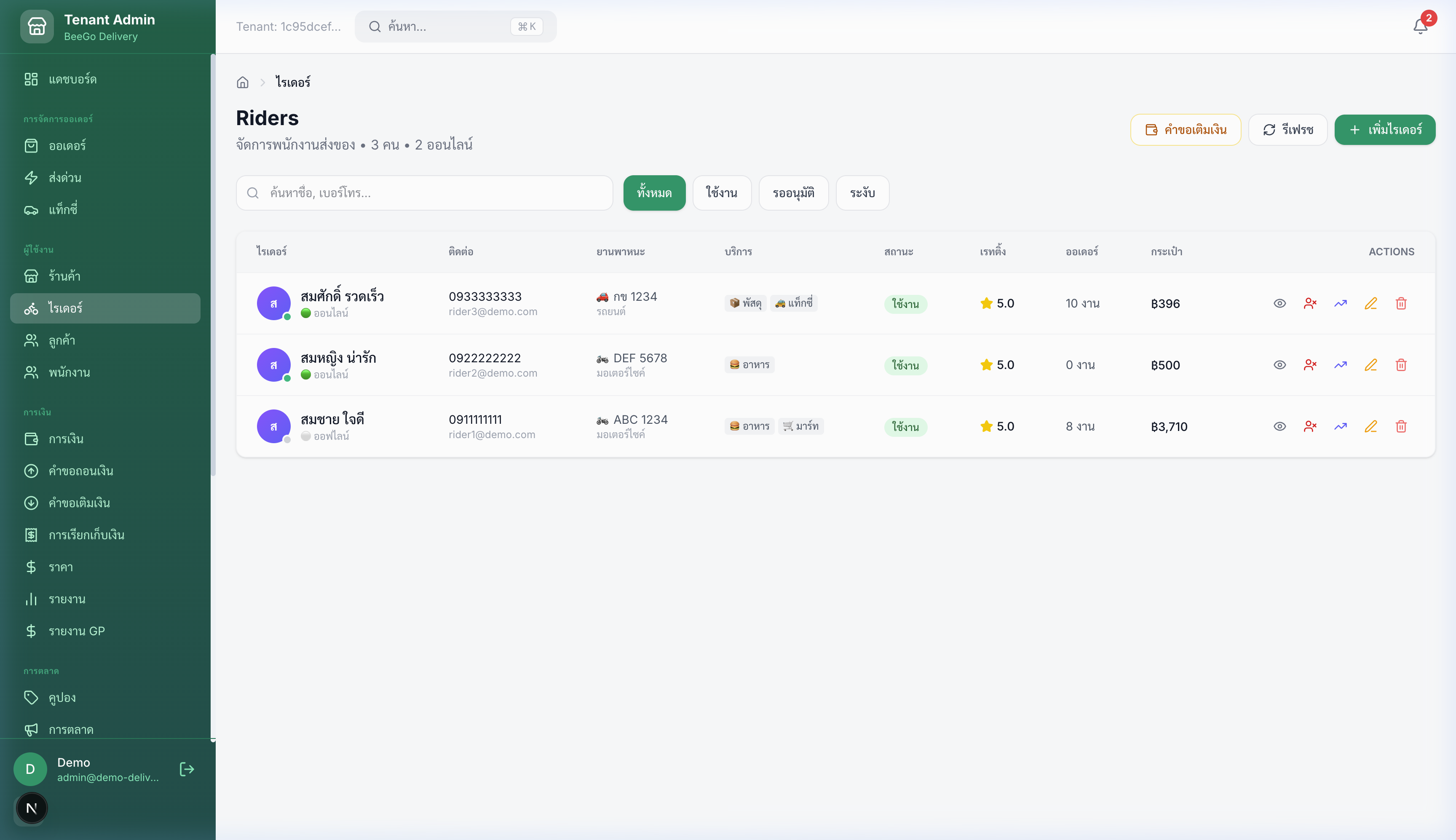Select the ใช้งาน filter tab
The height and width of the screenshot is (840, 1456).
coord(722,193)
